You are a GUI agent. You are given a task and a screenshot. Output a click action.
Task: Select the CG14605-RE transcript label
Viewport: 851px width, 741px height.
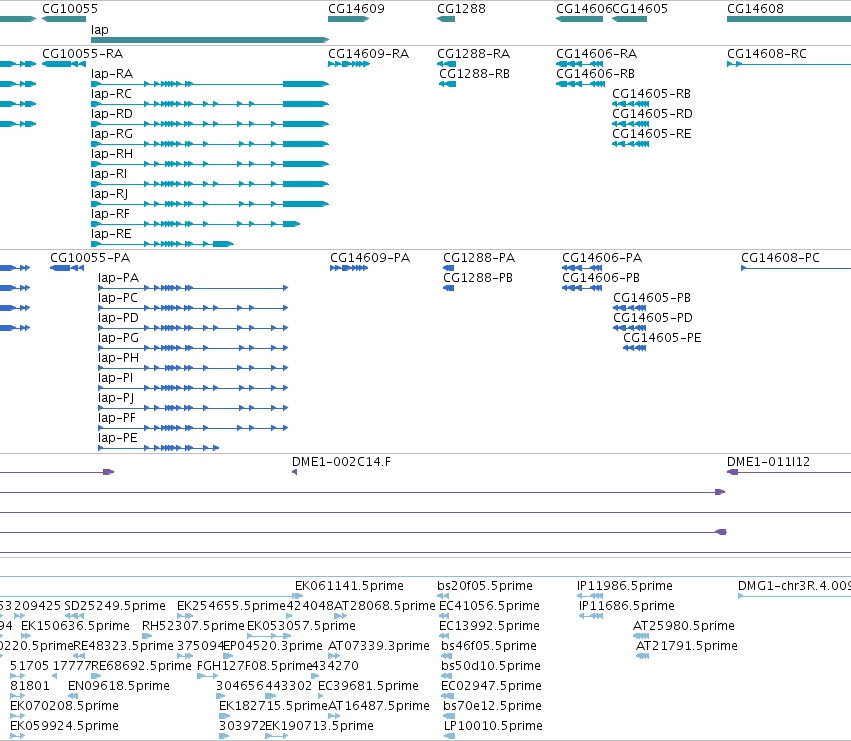tap(652, 134)
